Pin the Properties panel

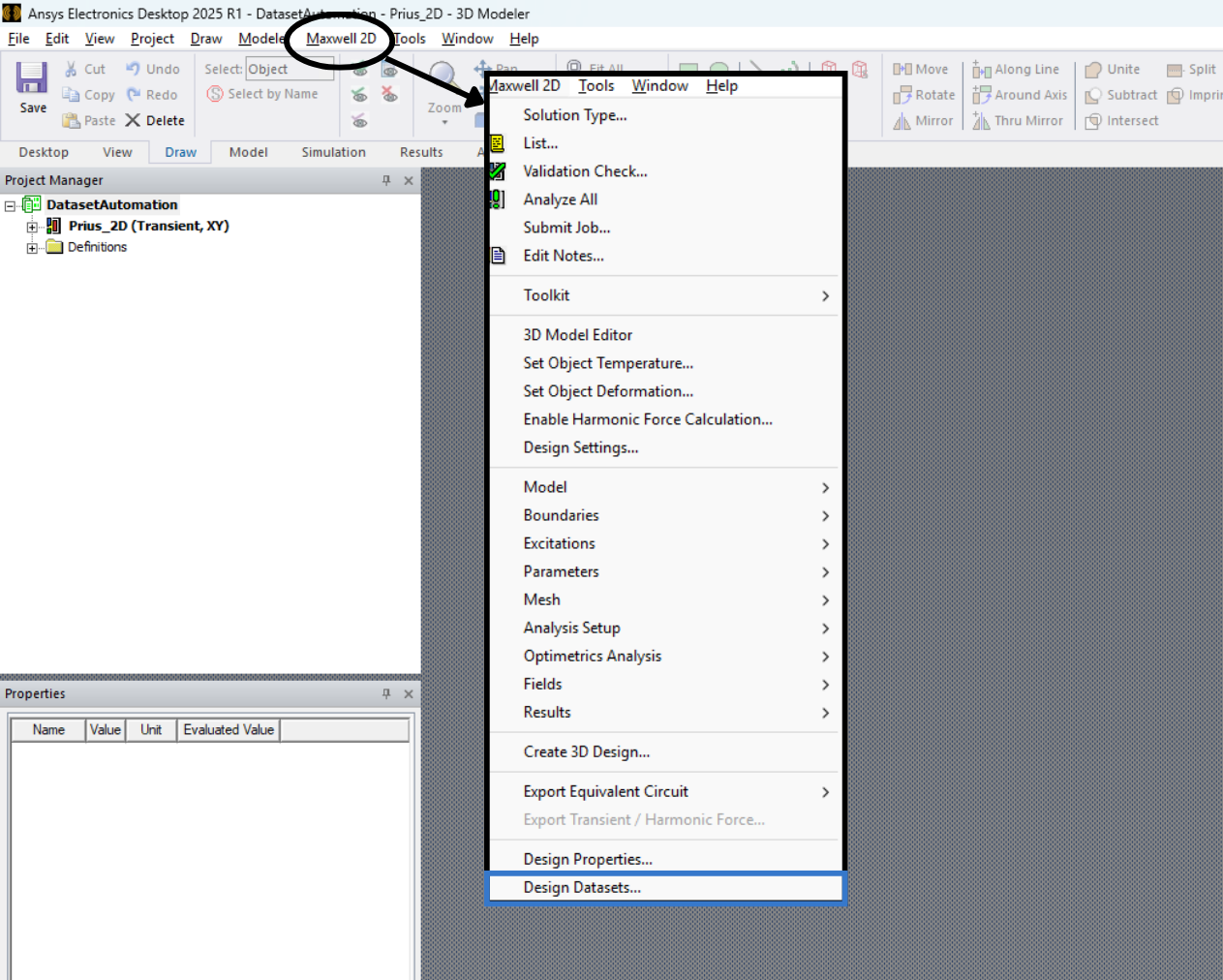[386, 693]
